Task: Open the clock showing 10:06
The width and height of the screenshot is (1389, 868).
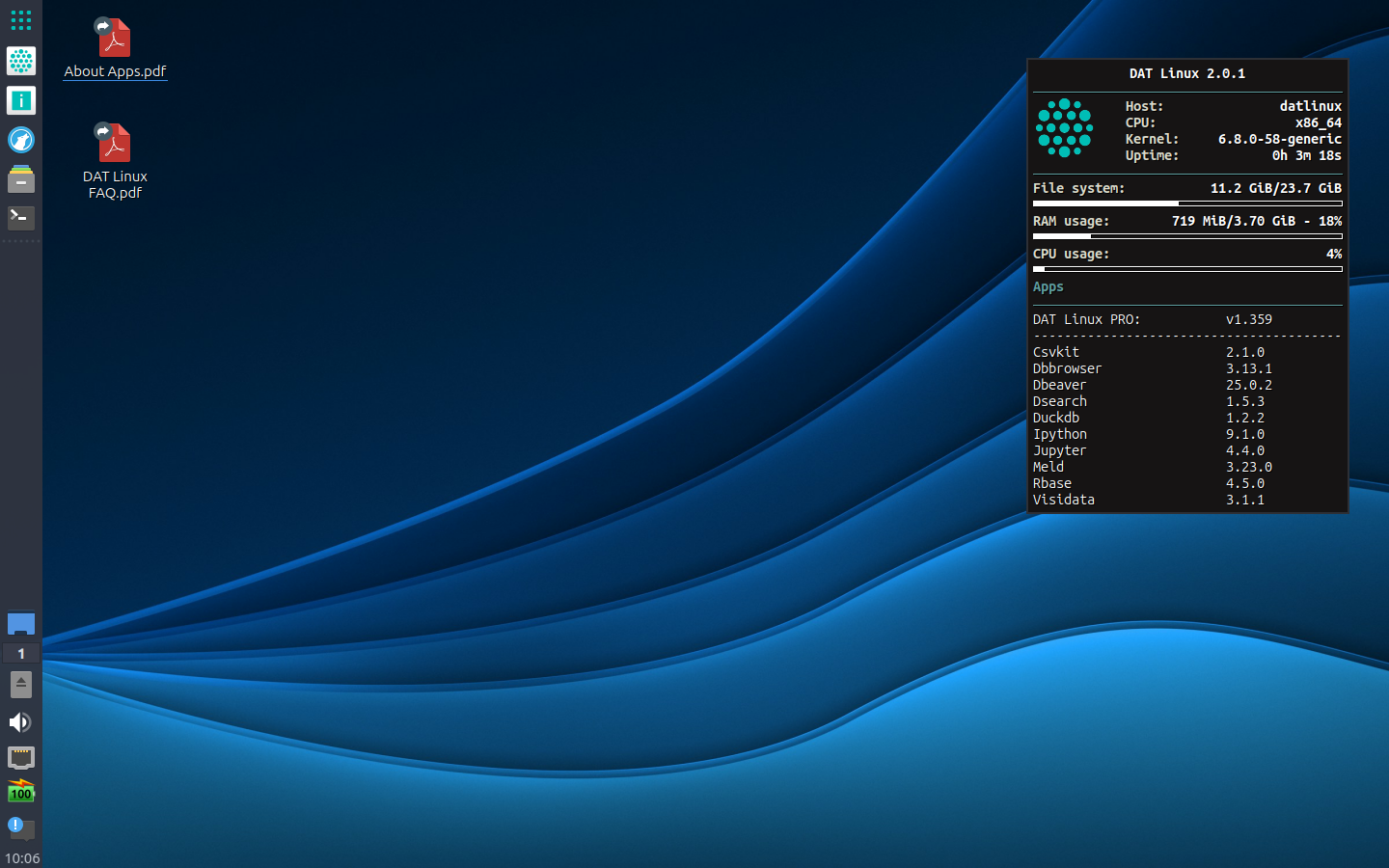Action: click(x=20, y=857)
